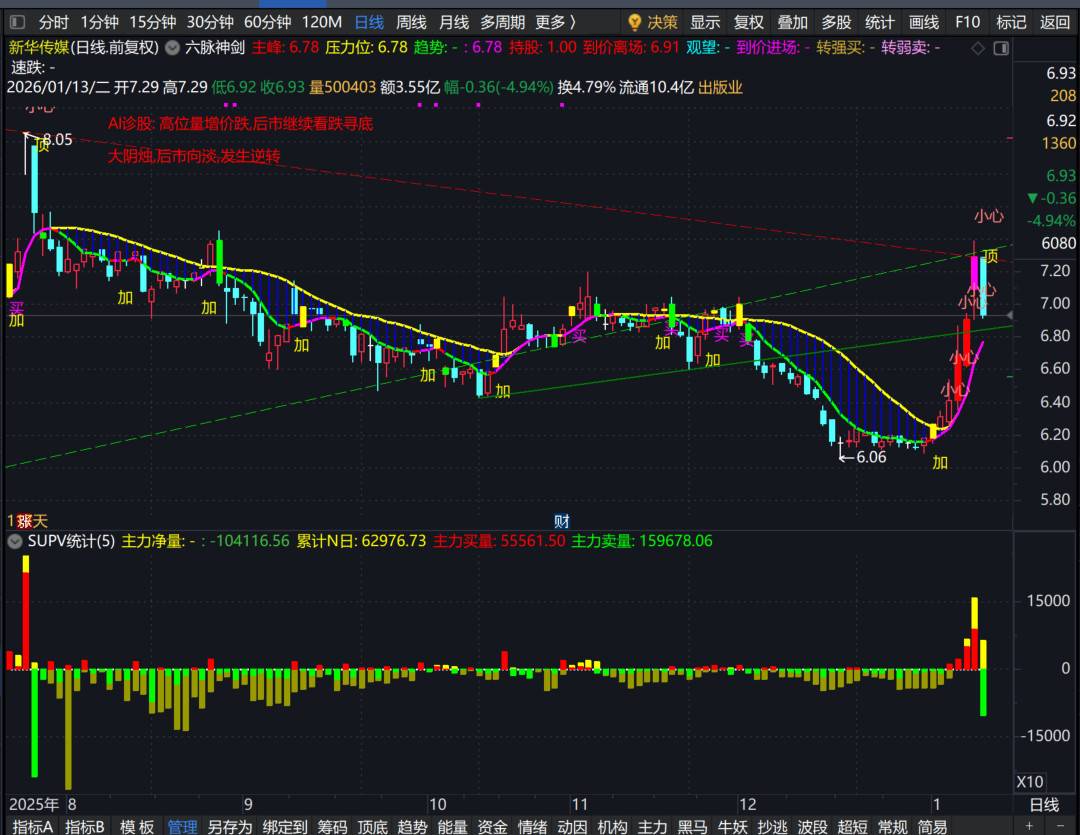The image size is (1080, 835).
Task: Toggle the side panel layout icon
Action: point(1001,48)
